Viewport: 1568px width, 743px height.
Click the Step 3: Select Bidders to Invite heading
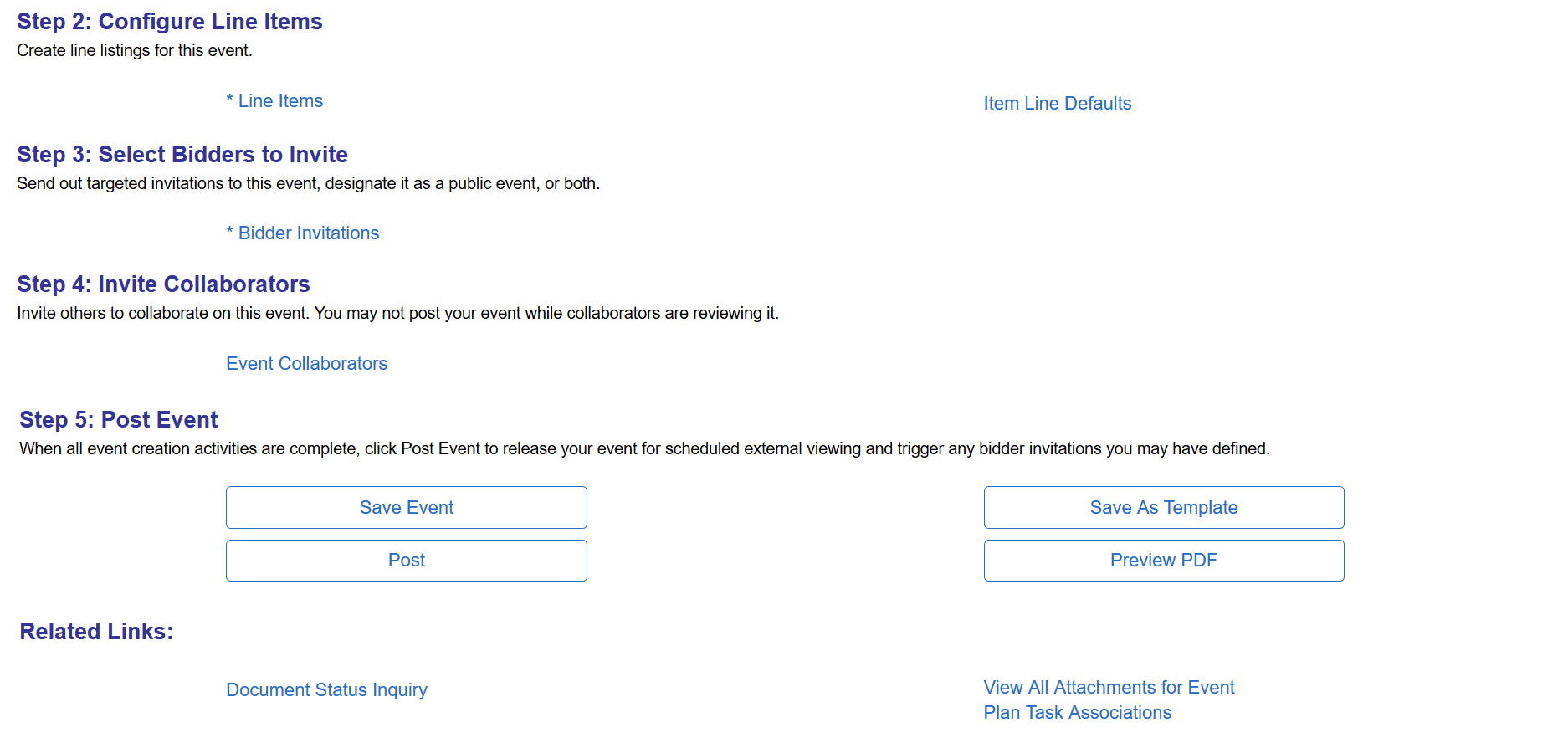click(182, 155)
